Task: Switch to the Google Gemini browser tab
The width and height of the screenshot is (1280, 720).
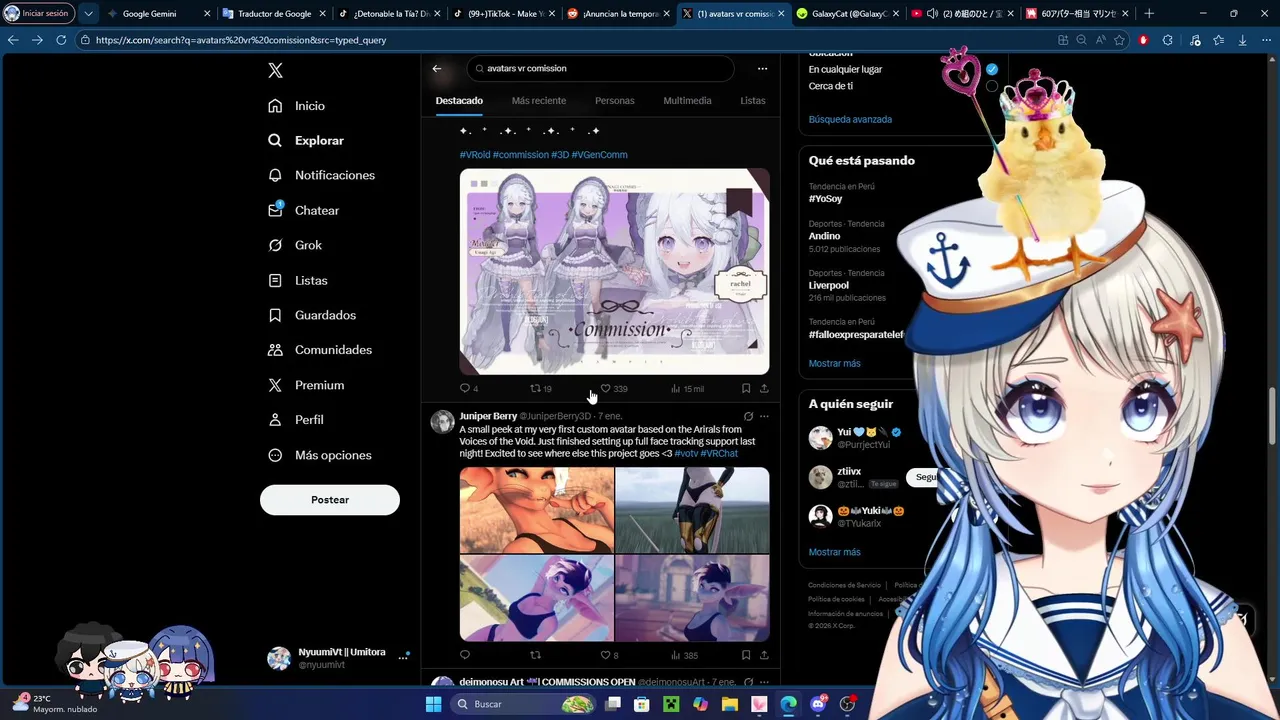Action: (157, 14)
